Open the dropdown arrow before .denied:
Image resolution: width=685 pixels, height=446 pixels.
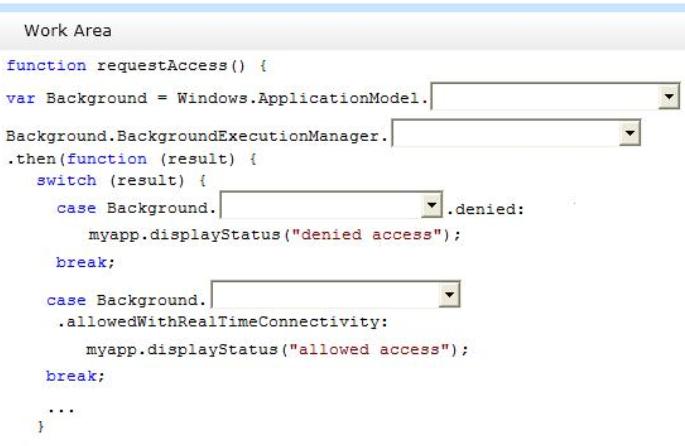pos(431,205)
